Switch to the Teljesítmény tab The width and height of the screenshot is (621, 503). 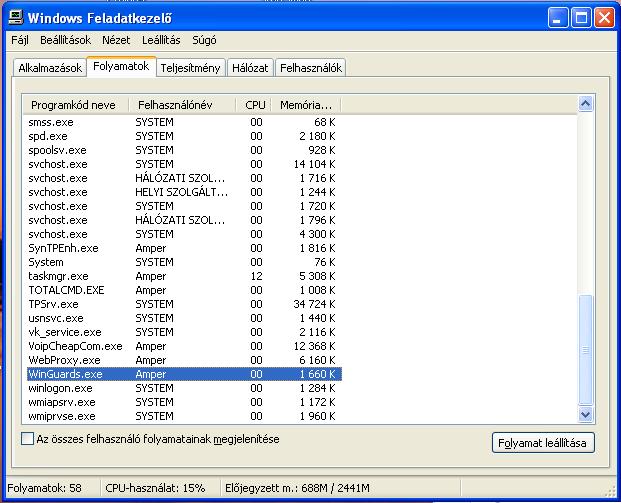(190, 68)
